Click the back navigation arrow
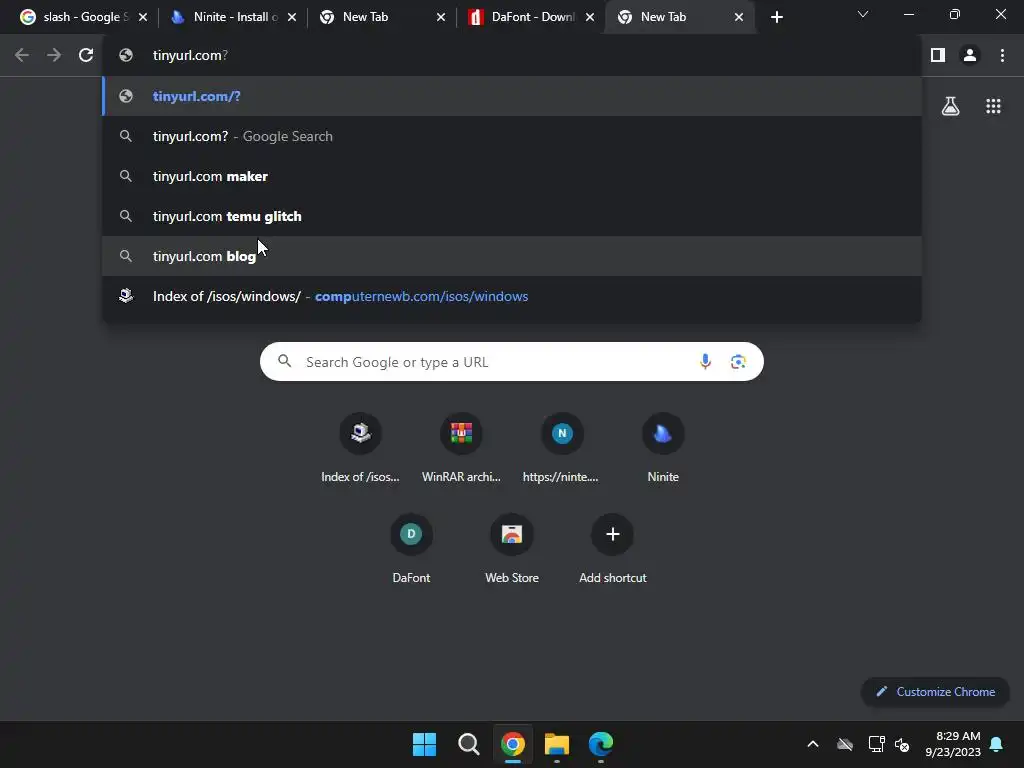The width and height of the screenshot is (1024, 768). tap(22, 56)
